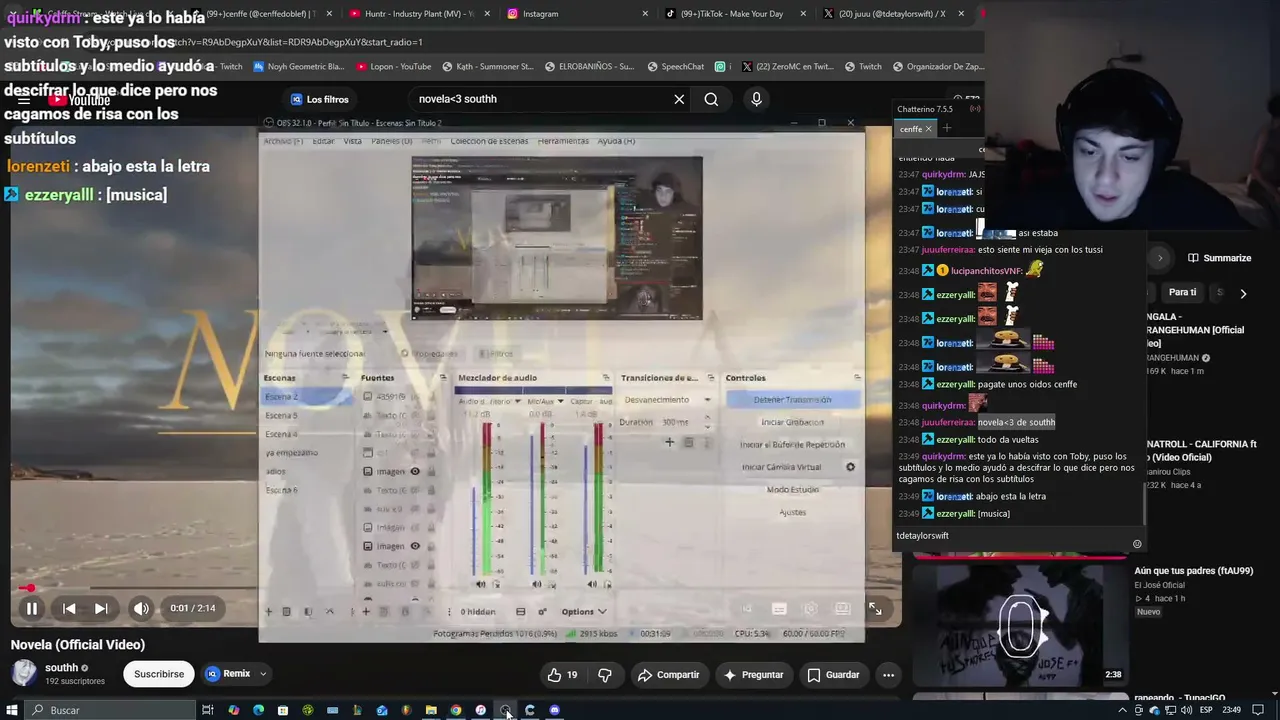Click the Summarize button
The height and width of the screenshot is (720, 1280).
coord(1220,258)
